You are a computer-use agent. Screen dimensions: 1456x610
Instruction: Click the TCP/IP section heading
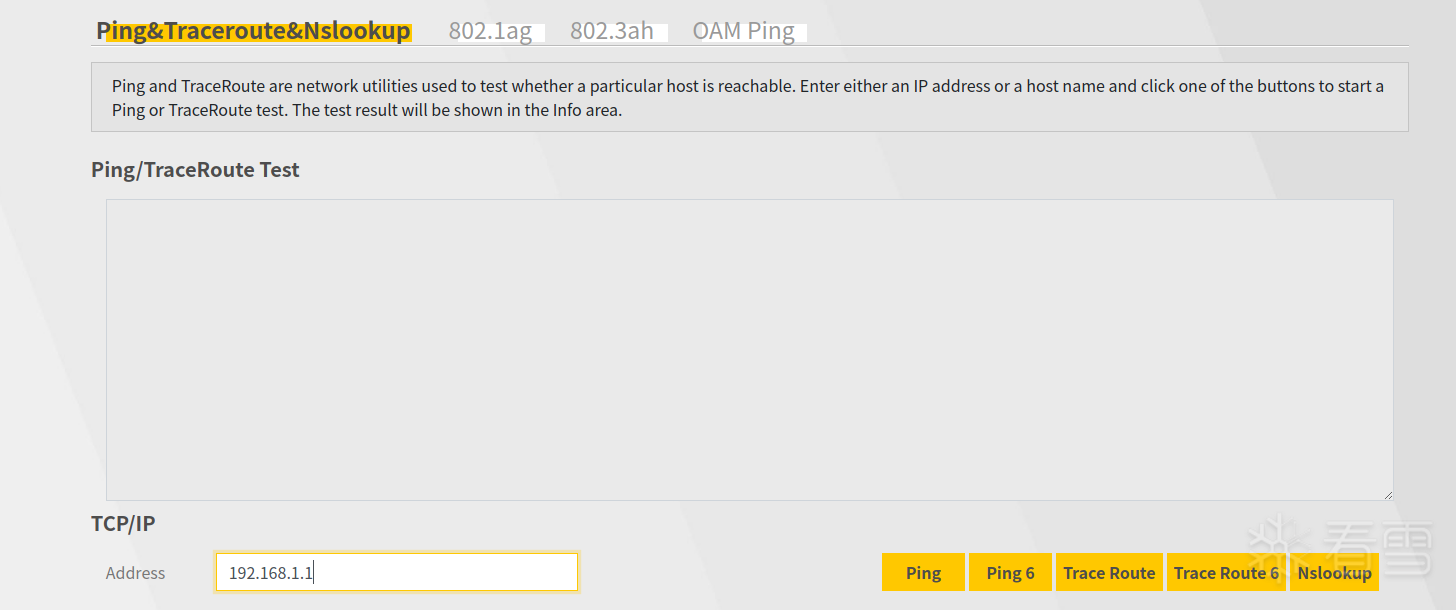(x=123, y=523)
